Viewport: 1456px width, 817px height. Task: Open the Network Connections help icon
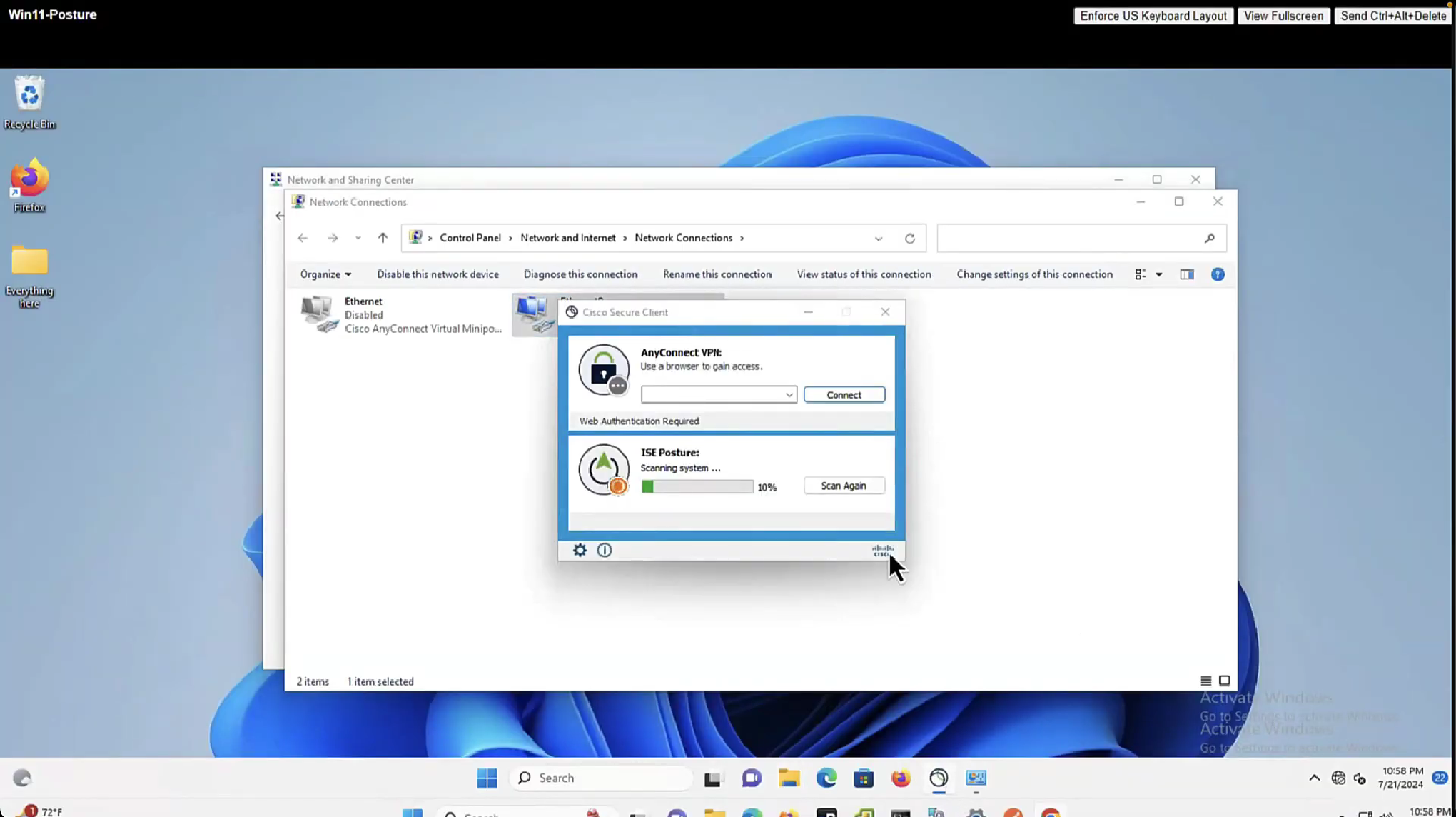tap(1218, 274)
